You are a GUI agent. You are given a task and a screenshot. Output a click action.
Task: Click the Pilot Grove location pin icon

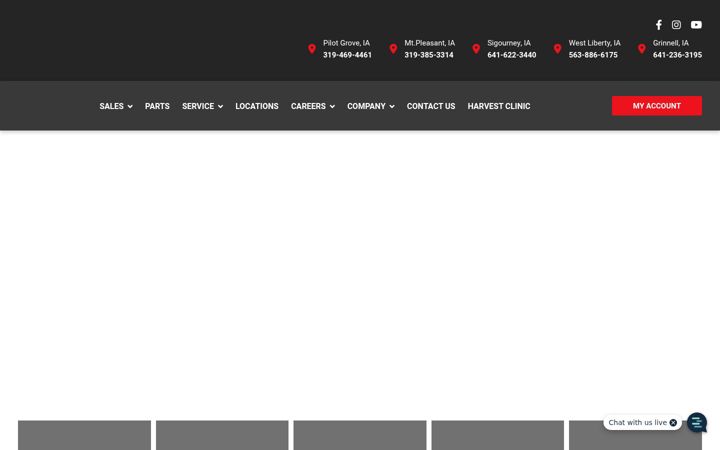(312, 49)
